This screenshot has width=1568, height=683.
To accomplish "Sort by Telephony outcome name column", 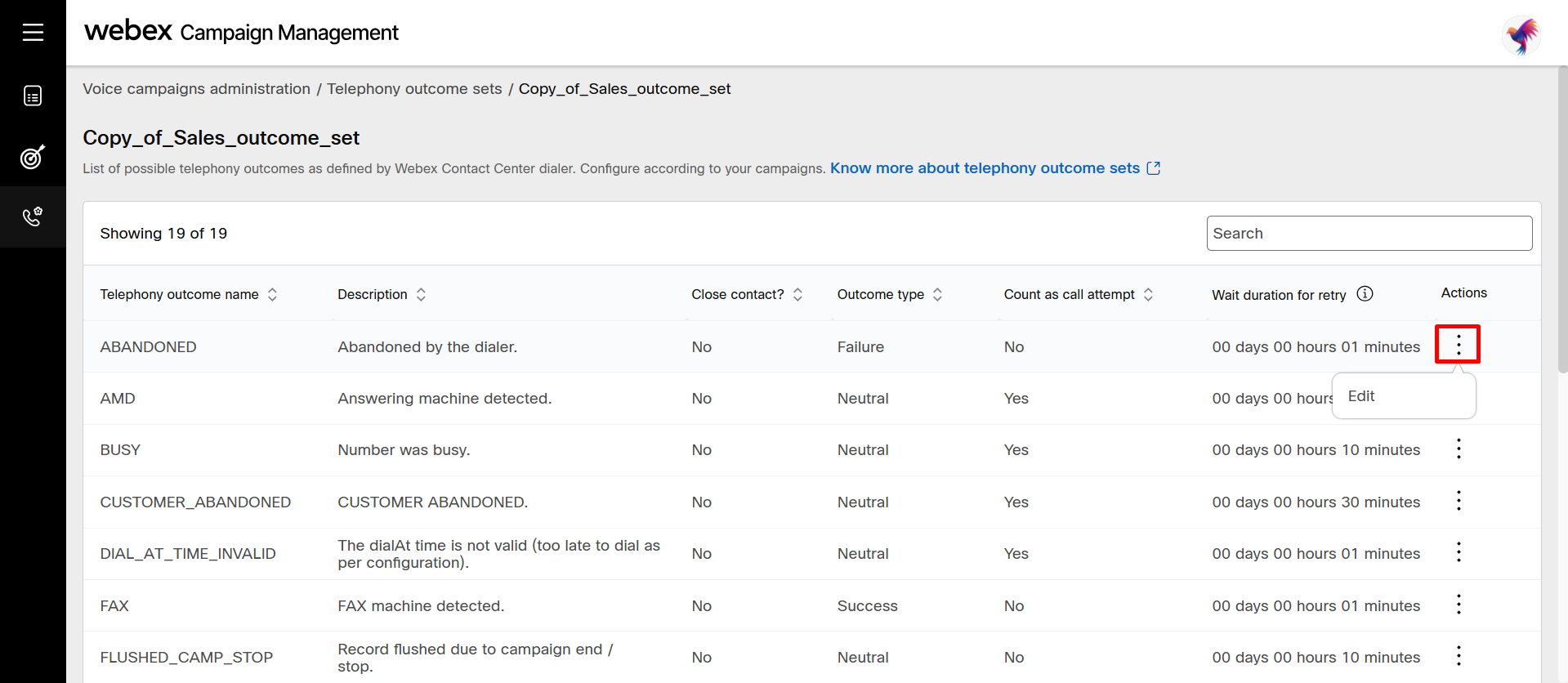I will point(272,294).
